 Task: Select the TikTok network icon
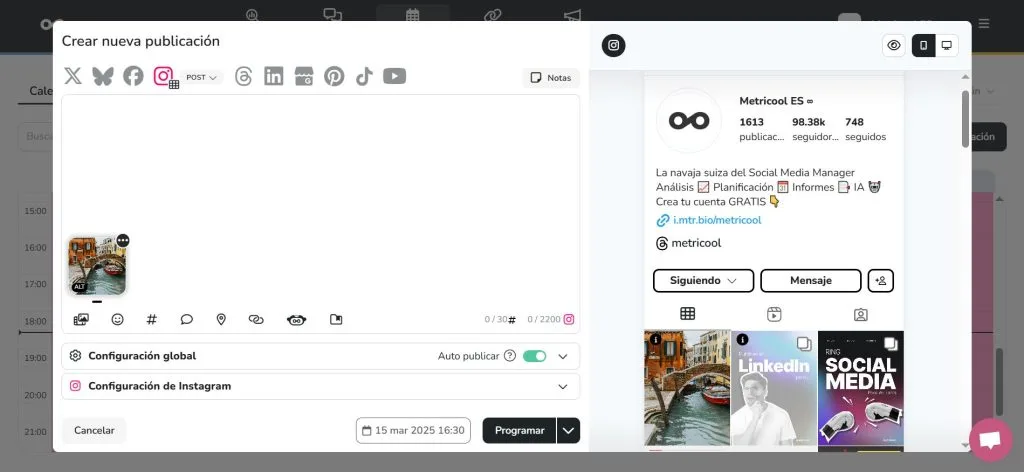(364, 76)
